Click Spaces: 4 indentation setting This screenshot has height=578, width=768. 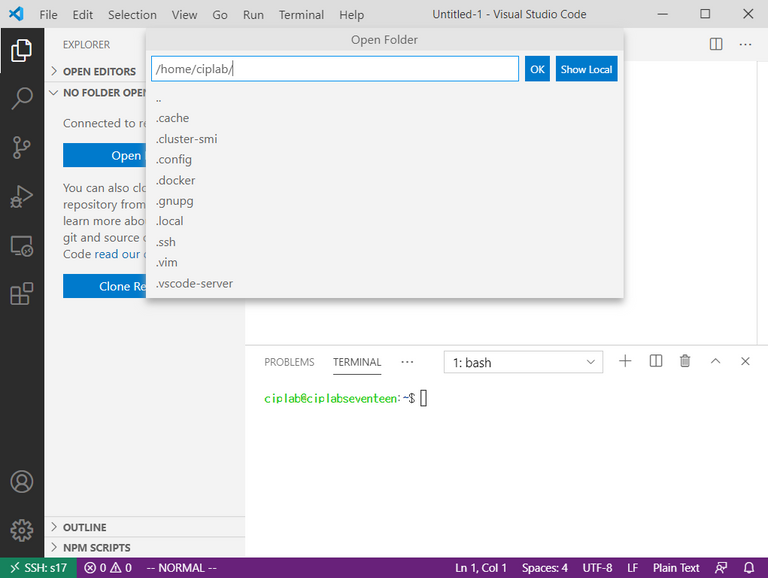click(x=545, y=568)
